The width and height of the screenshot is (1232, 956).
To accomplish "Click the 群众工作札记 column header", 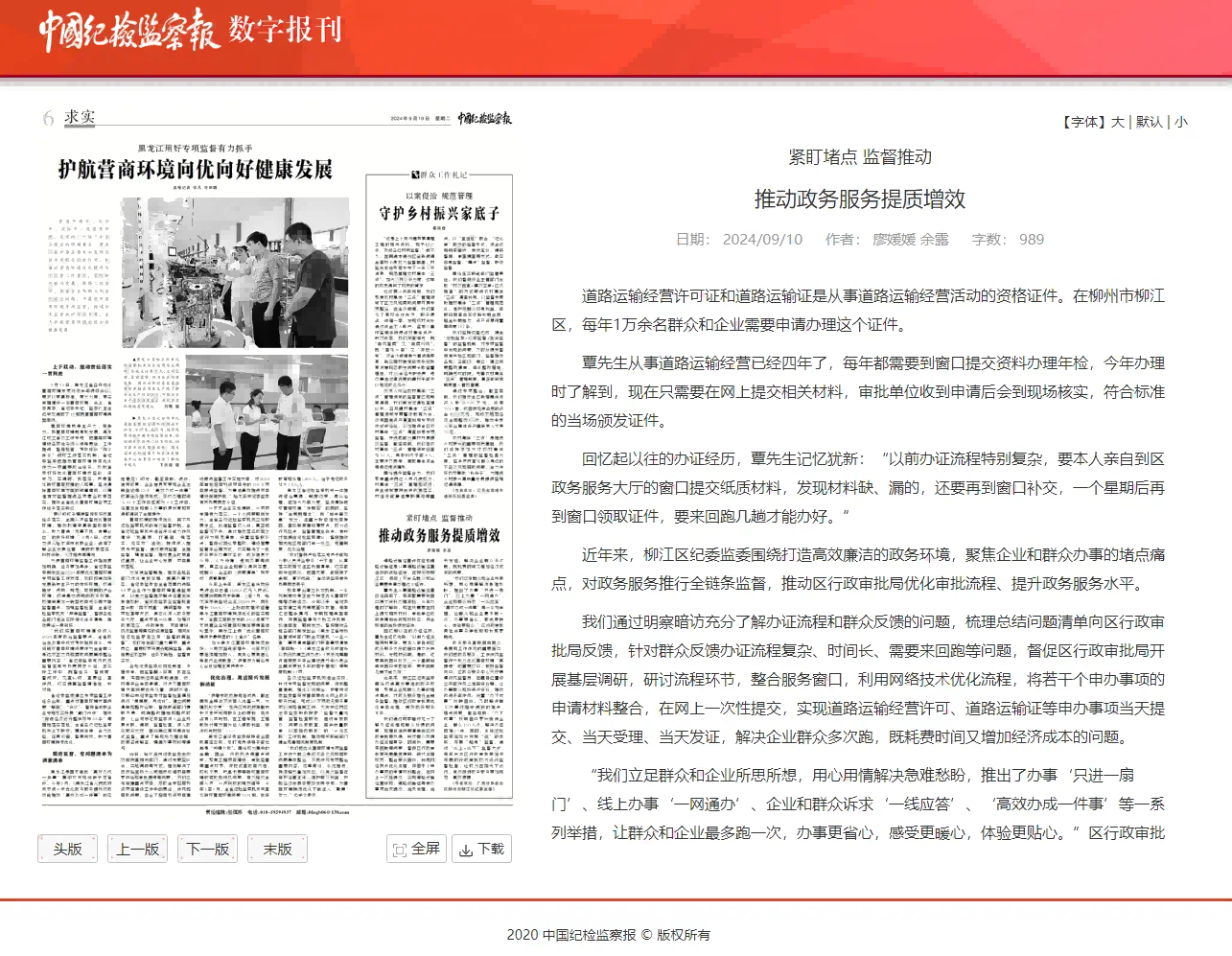I will point(439,175).
